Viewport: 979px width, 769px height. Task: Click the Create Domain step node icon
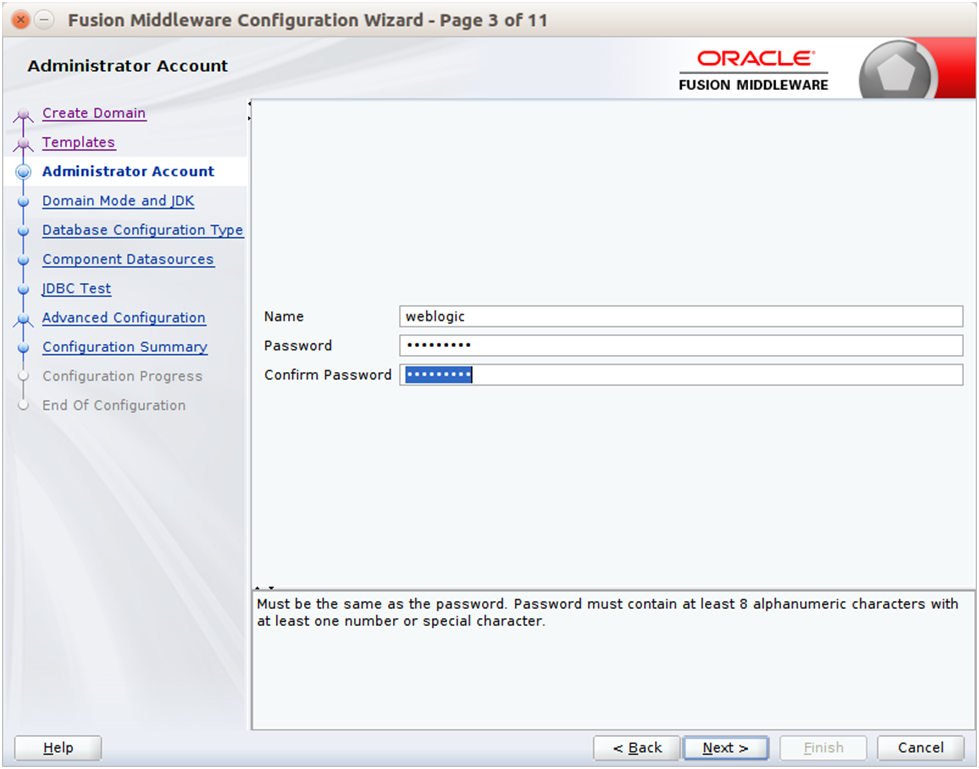coord(23,114)
